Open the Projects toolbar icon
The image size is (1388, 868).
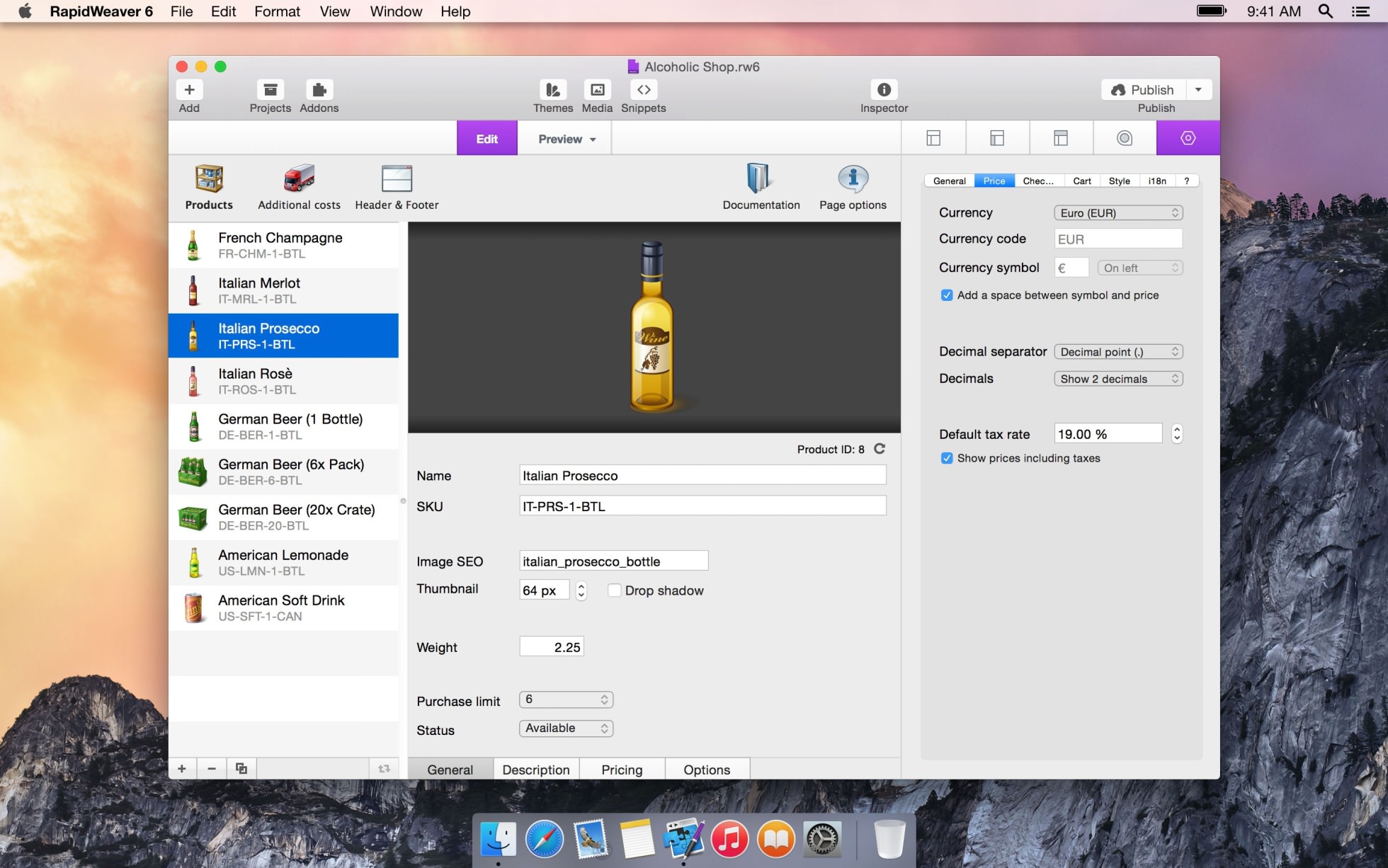coord(270,90)
